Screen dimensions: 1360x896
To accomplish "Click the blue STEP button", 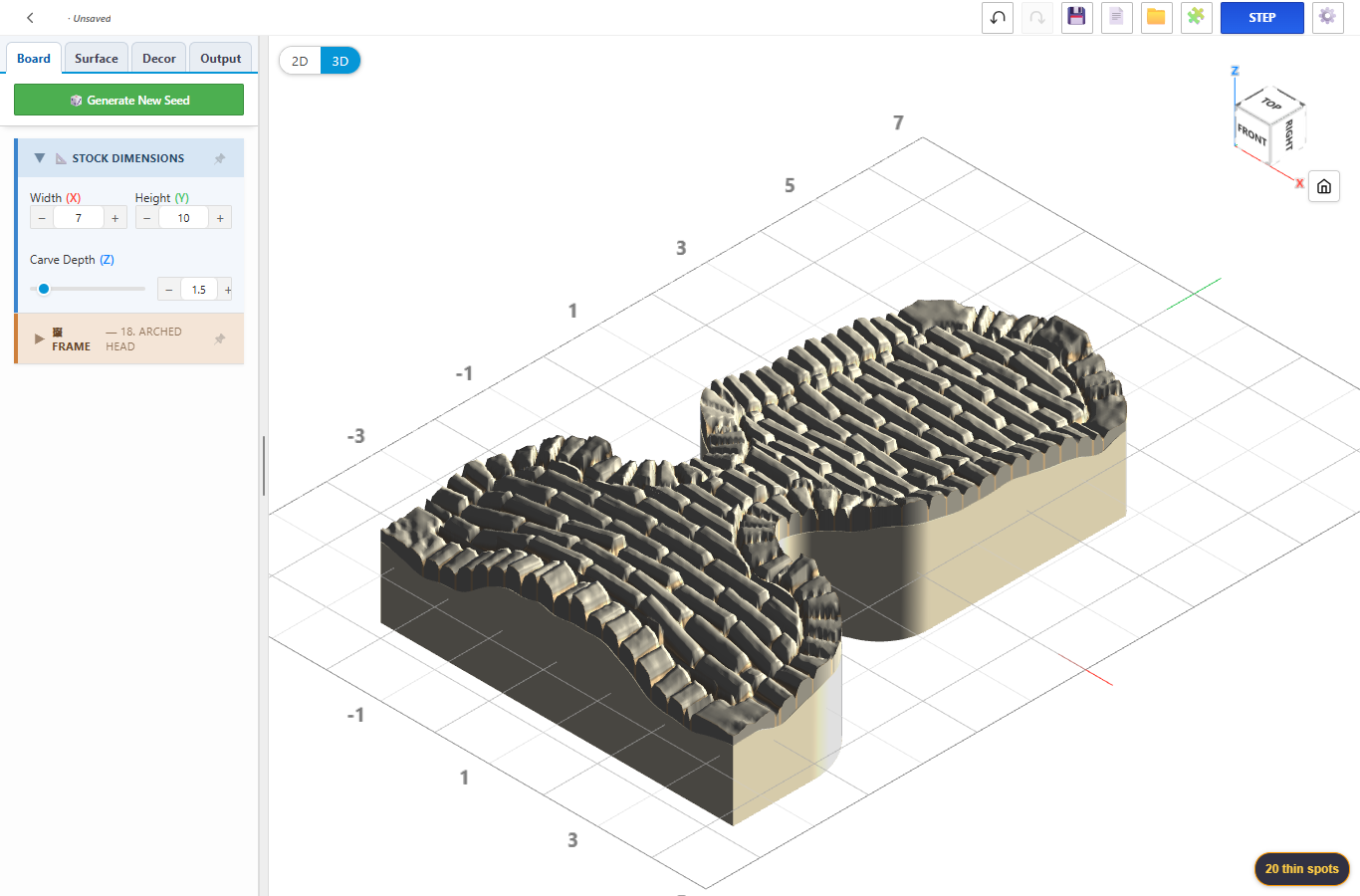I will (x=1262, y=18).
